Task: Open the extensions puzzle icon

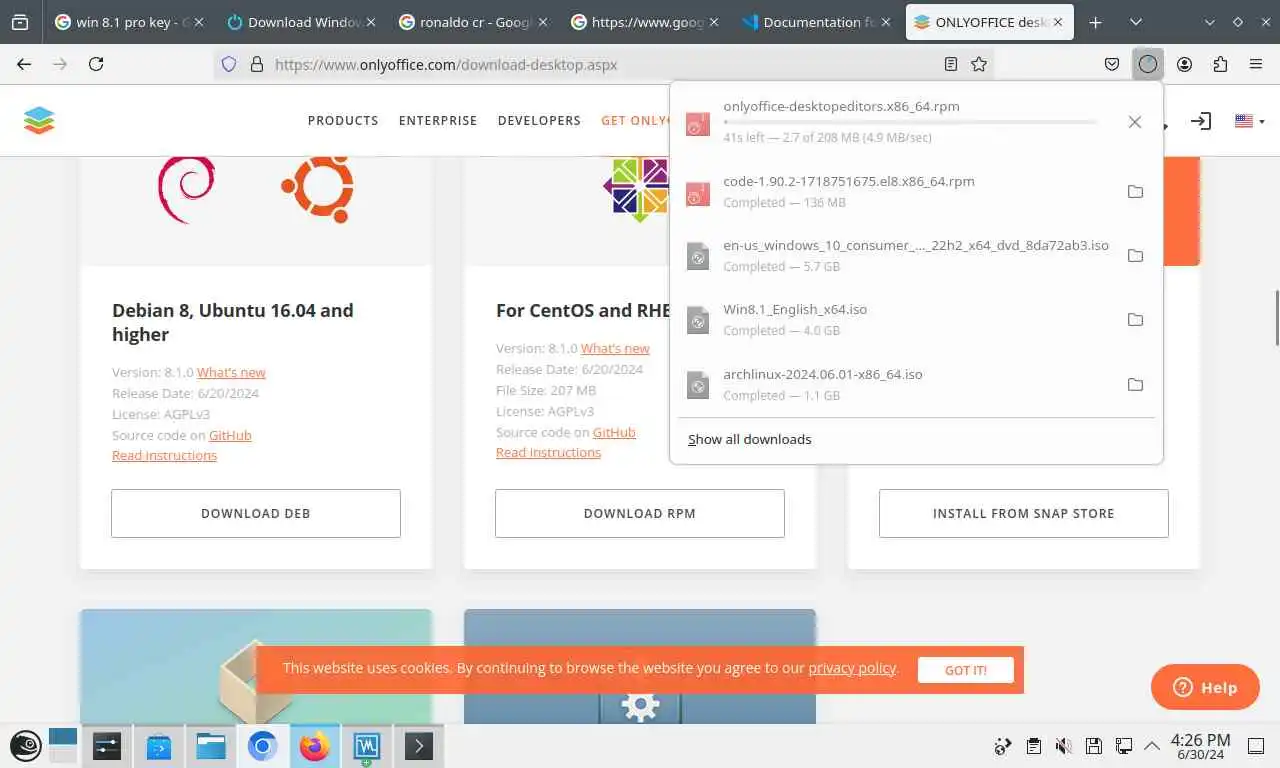Action: (x=1220, y=64)
